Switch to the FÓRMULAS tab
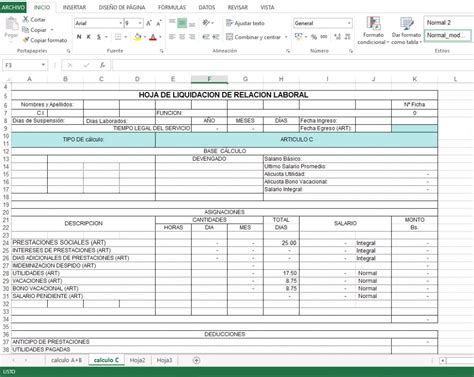 [172, 7]
